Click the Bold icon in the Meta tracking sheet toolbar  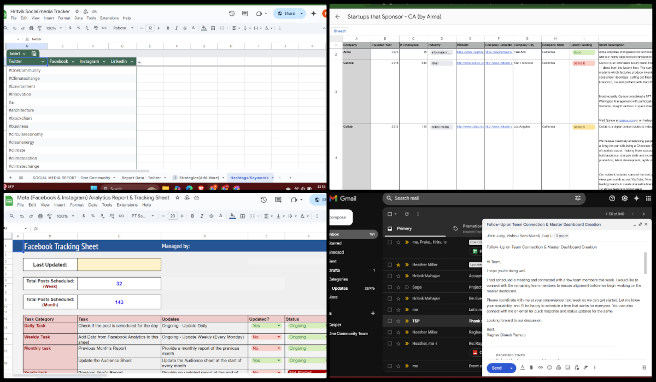tap(192, 216)
